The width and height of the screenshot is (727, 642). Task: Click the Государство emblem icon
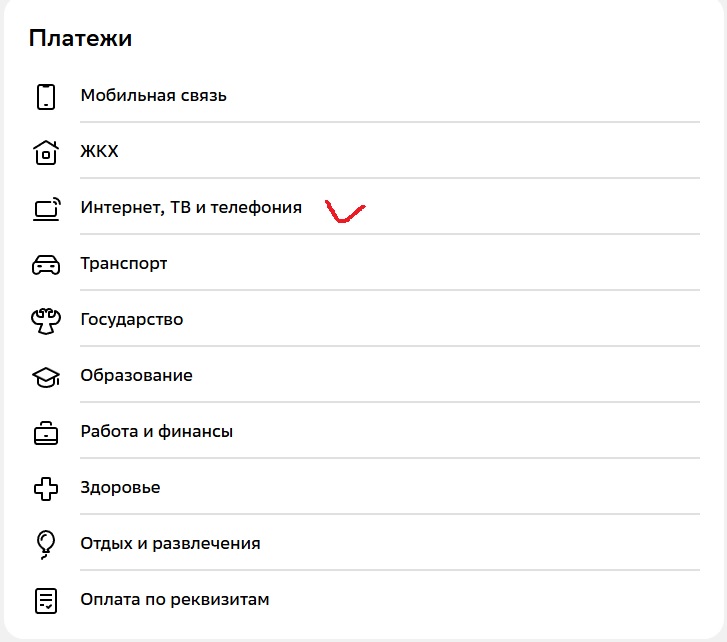pyautogui.click(x=46, y=320)
